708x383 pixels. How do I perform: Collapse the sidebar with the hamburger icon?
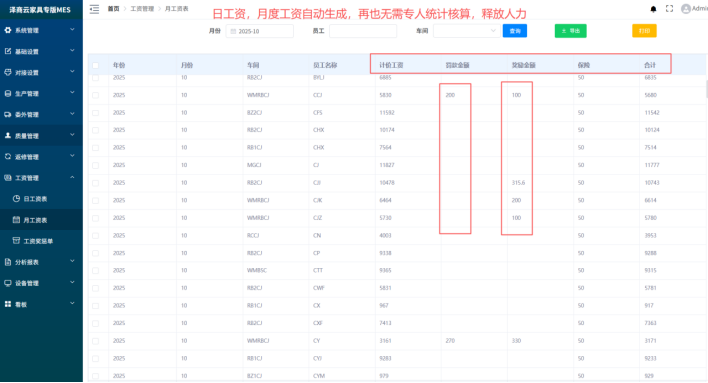pyautogui.click(x=94, y=9)
